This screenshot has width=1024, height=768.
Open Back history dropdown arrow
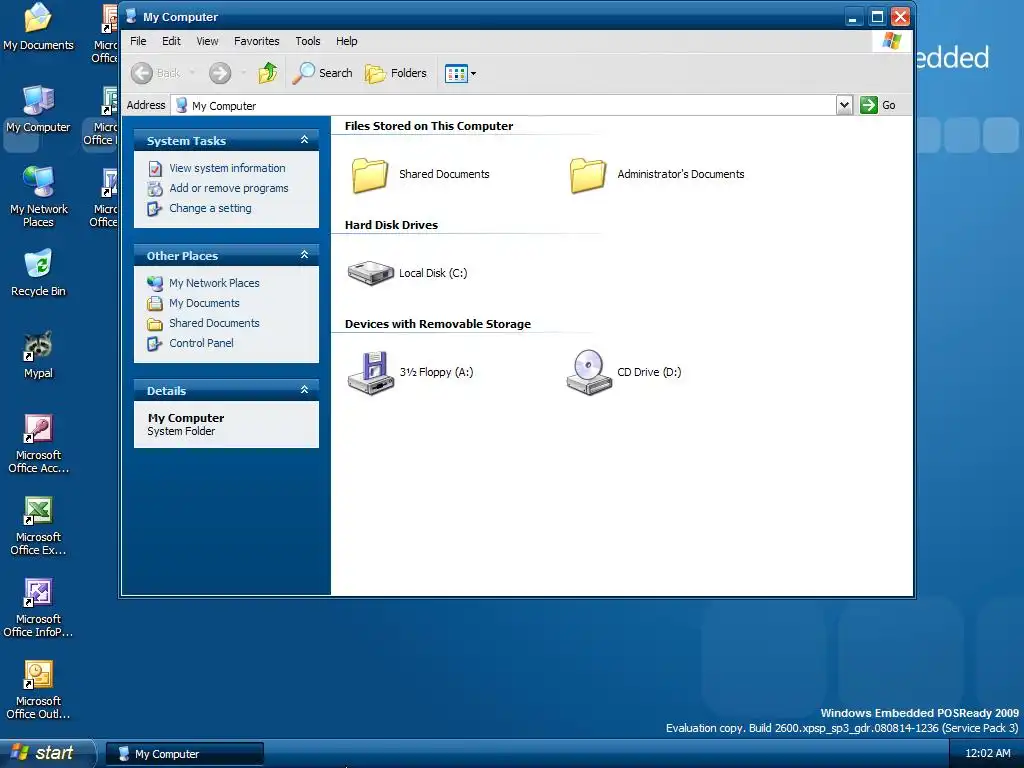(192, 73)
